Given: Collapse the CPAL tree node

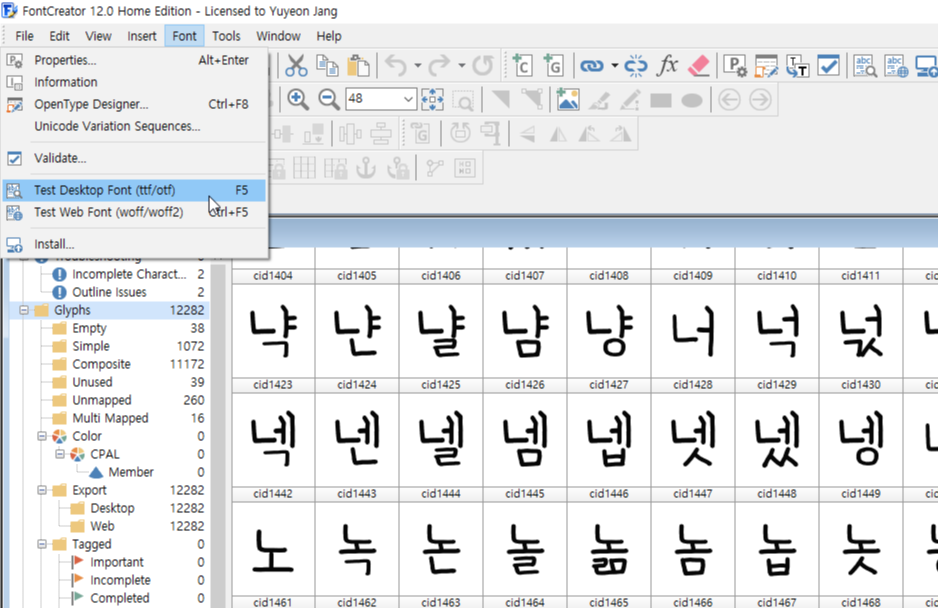Looking at the screenshot, I should tap(60, 454).
